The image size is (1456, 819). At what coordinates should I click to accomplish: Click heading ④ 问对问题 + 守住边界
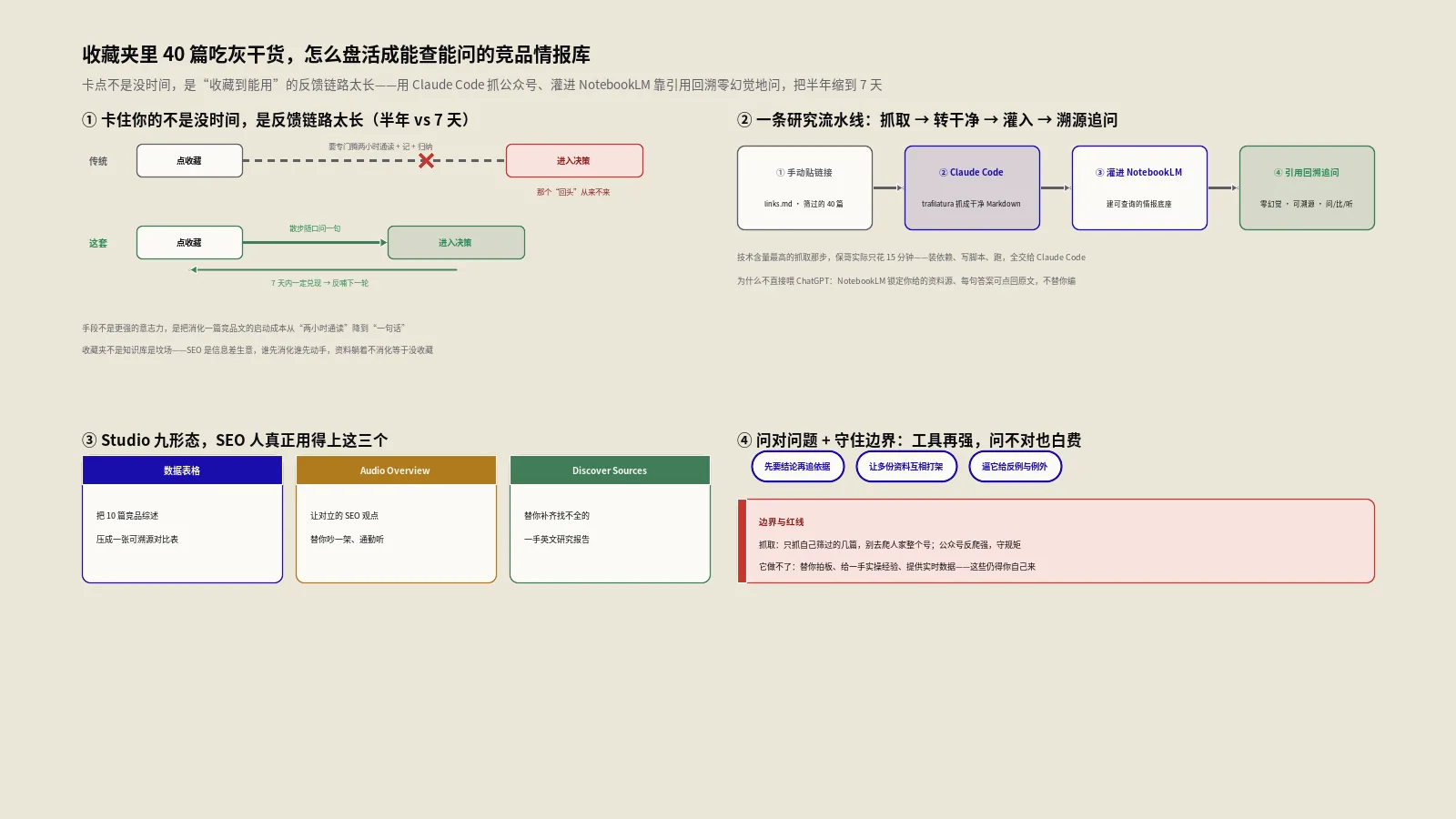tap(909, 440)
